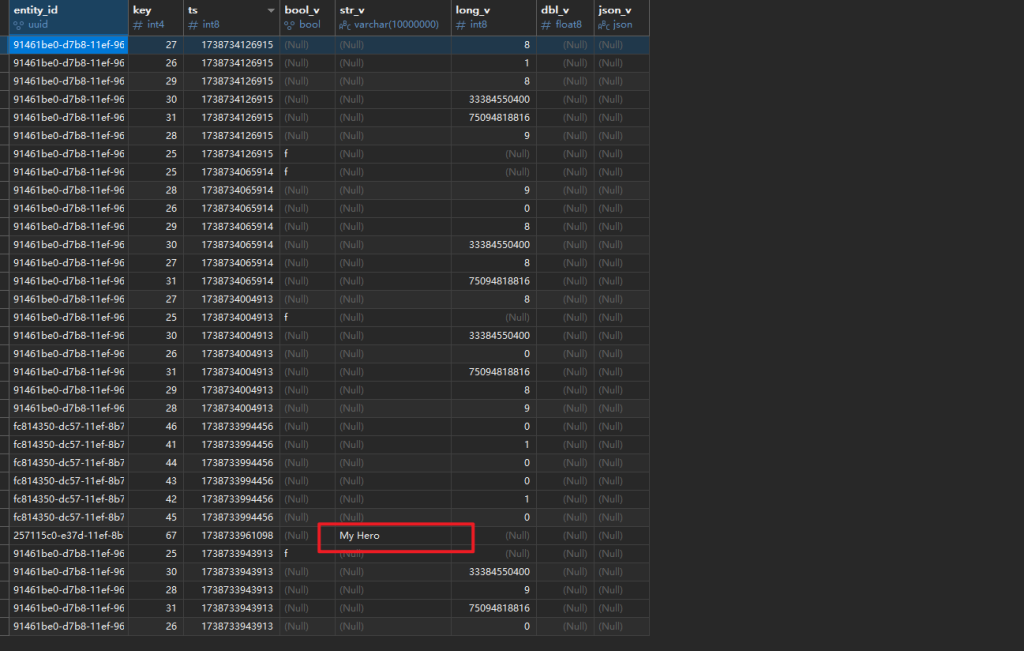Select fc814350 entity_id cell in key 43 row
This screenshot has width=1024, height=651.
(x=69, y=481)
